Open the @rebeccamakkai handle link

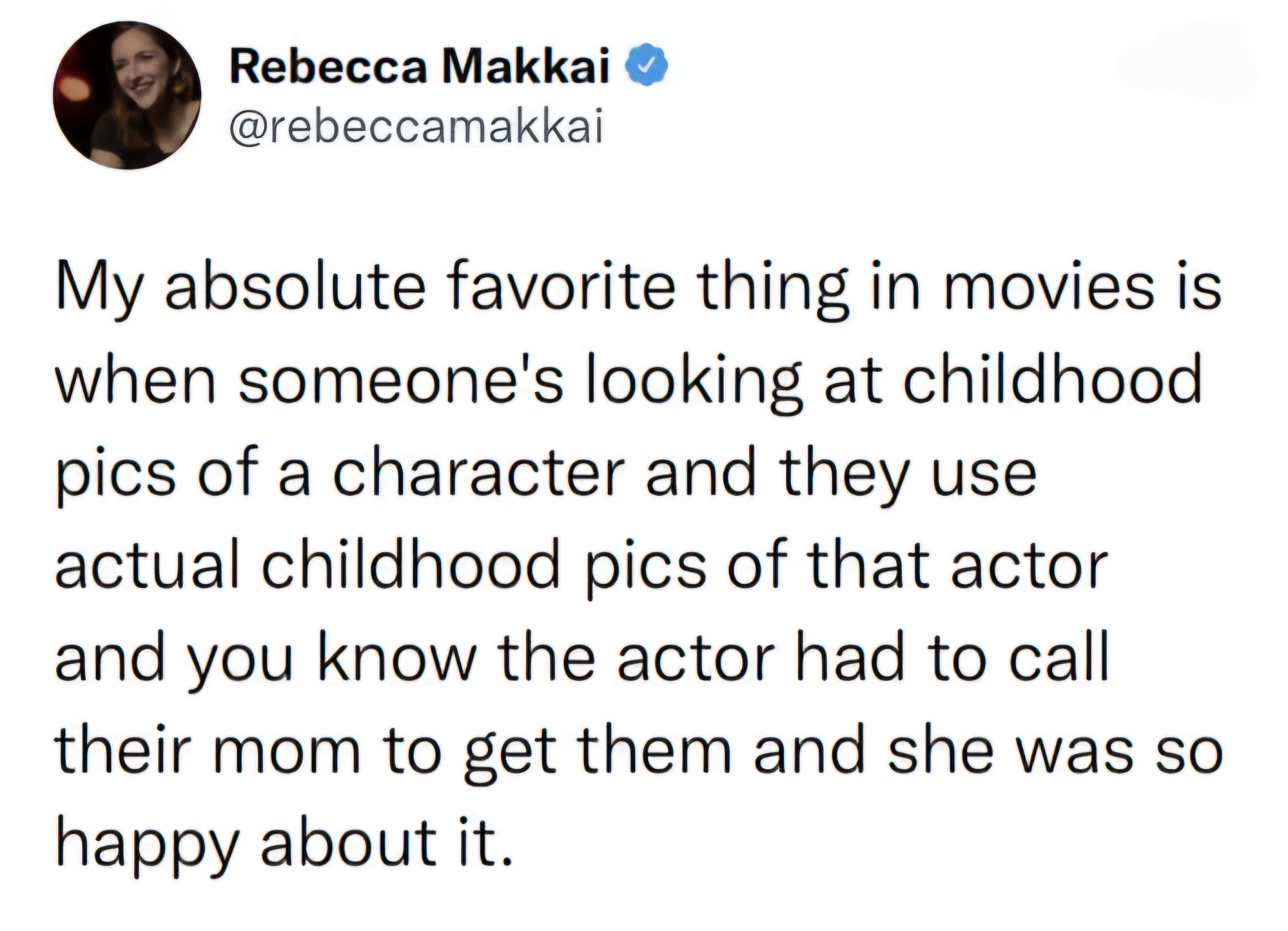(x=416, y=128)
